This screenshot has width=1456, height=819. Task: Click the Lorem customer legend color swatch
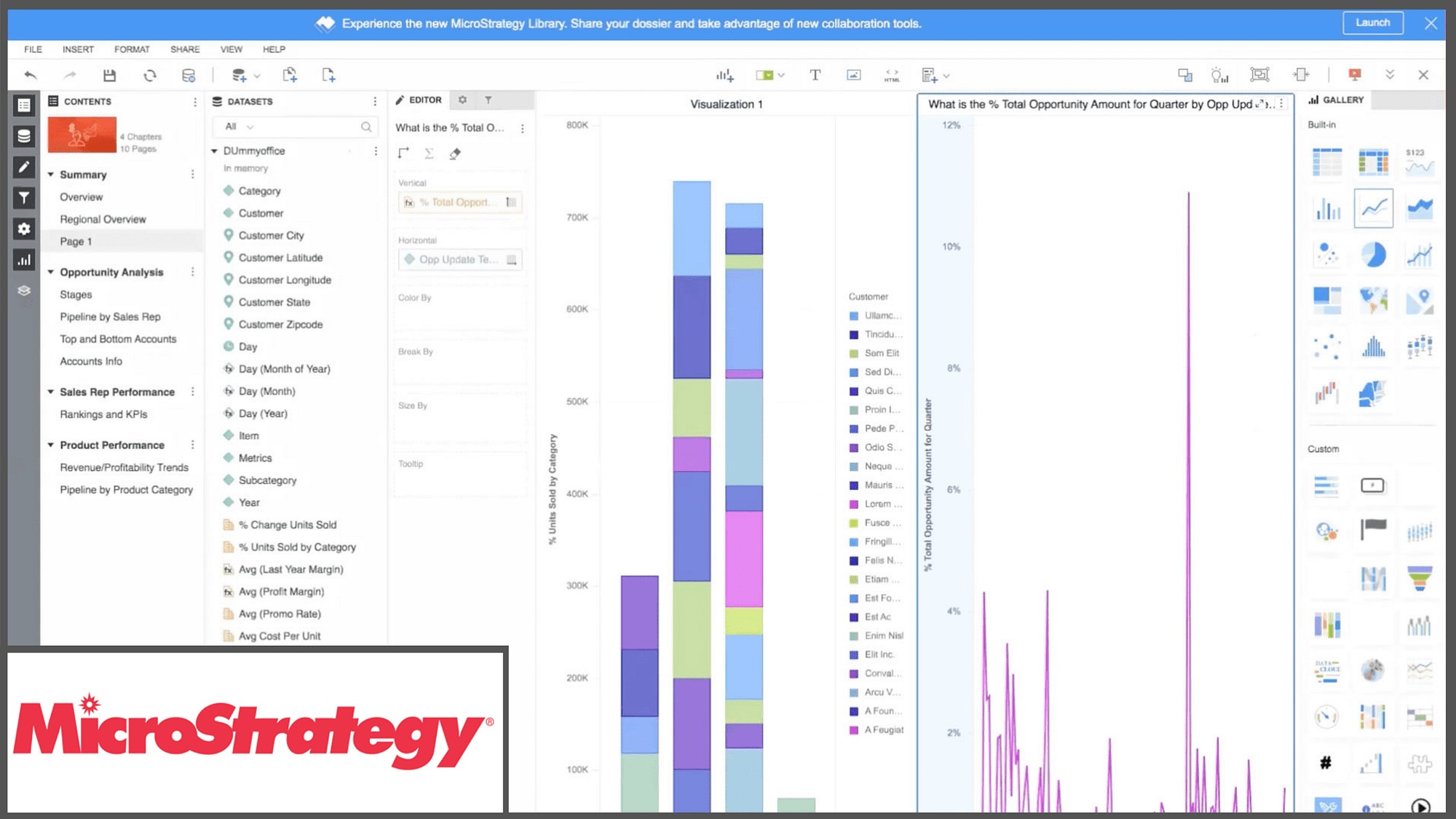(x=854, y=505)
